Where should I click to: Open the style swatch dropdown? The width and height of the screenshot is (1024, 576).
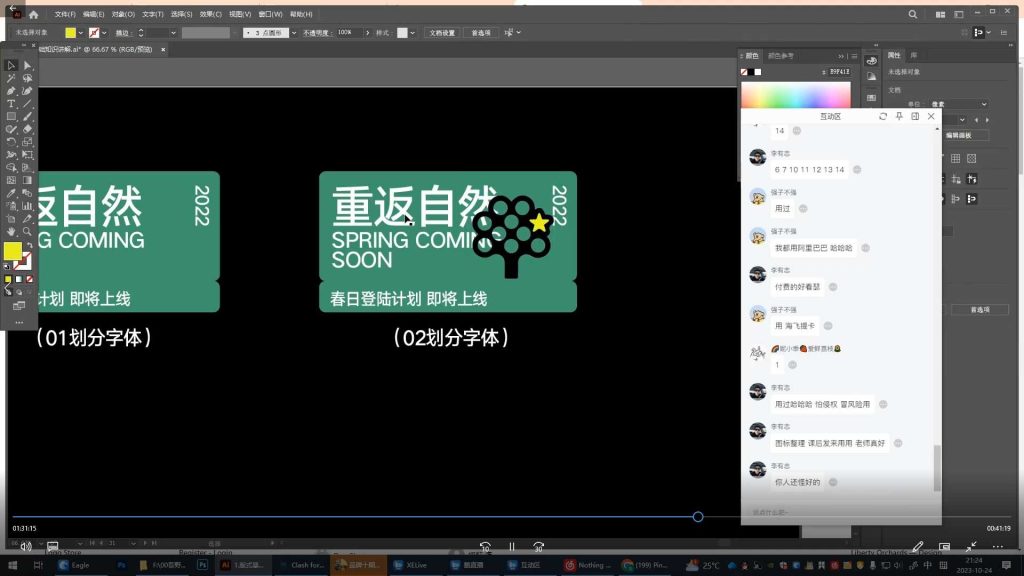coord(412,33)
